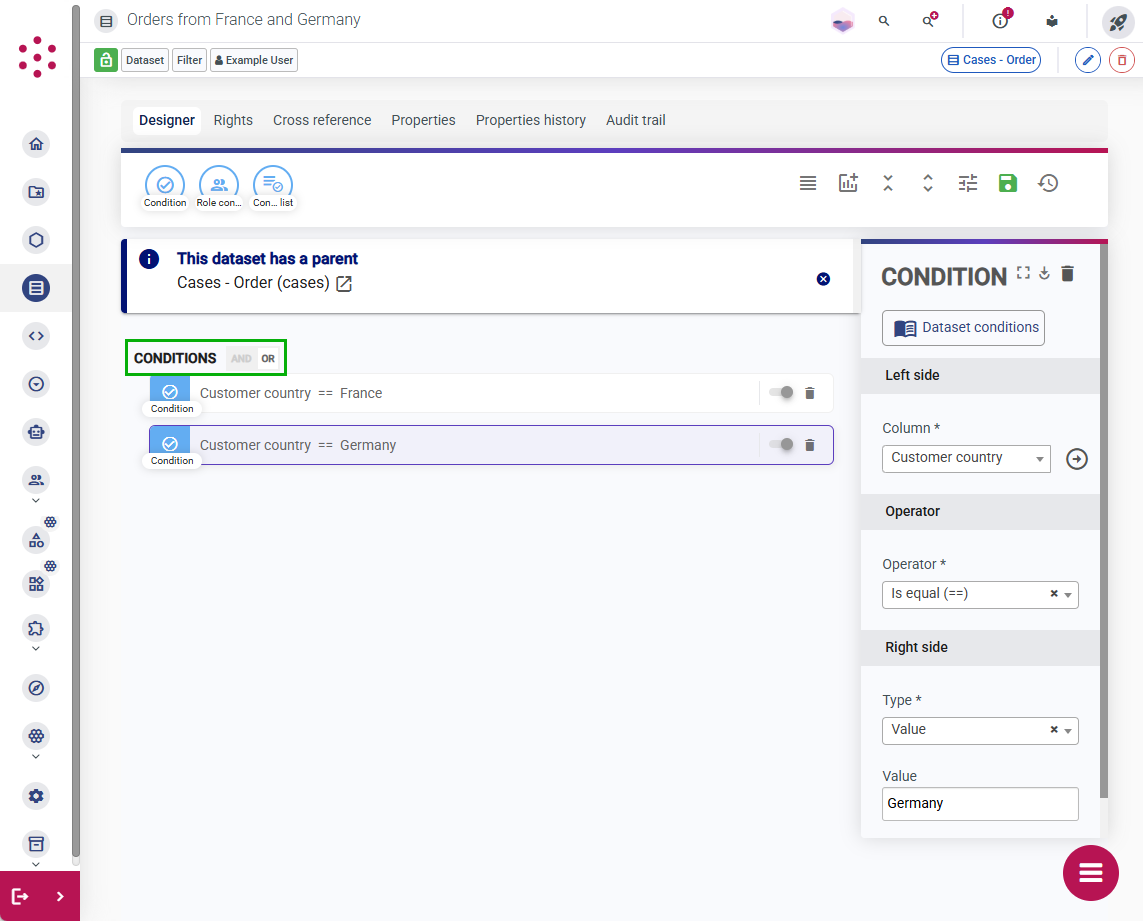Viewport: 1143px width, 921px height.
Task: Open the Type dropdown showing Value
Action: [980, 731]
